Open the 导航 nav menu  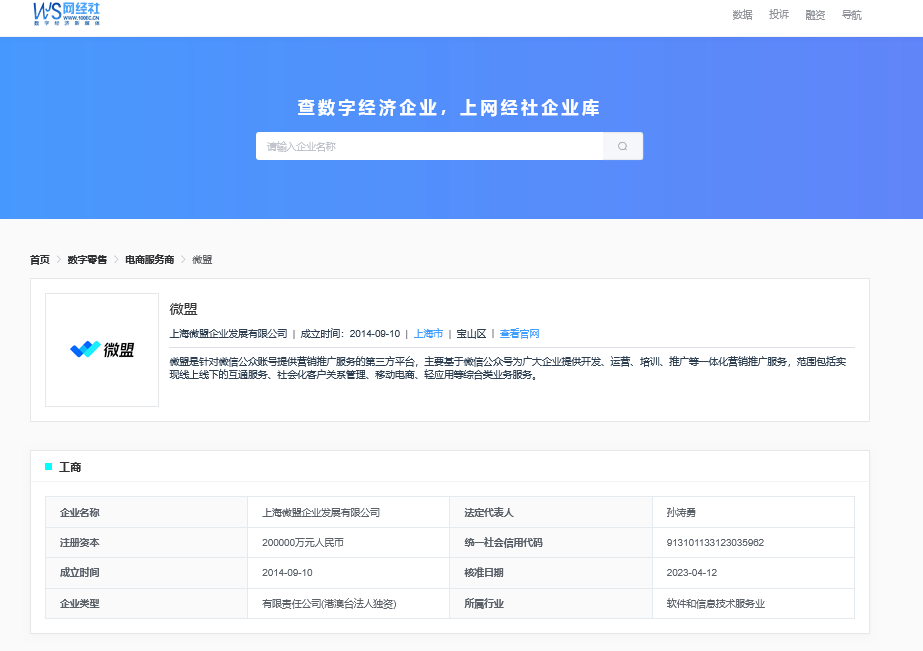pyautogui.click(x=852, y=15)
